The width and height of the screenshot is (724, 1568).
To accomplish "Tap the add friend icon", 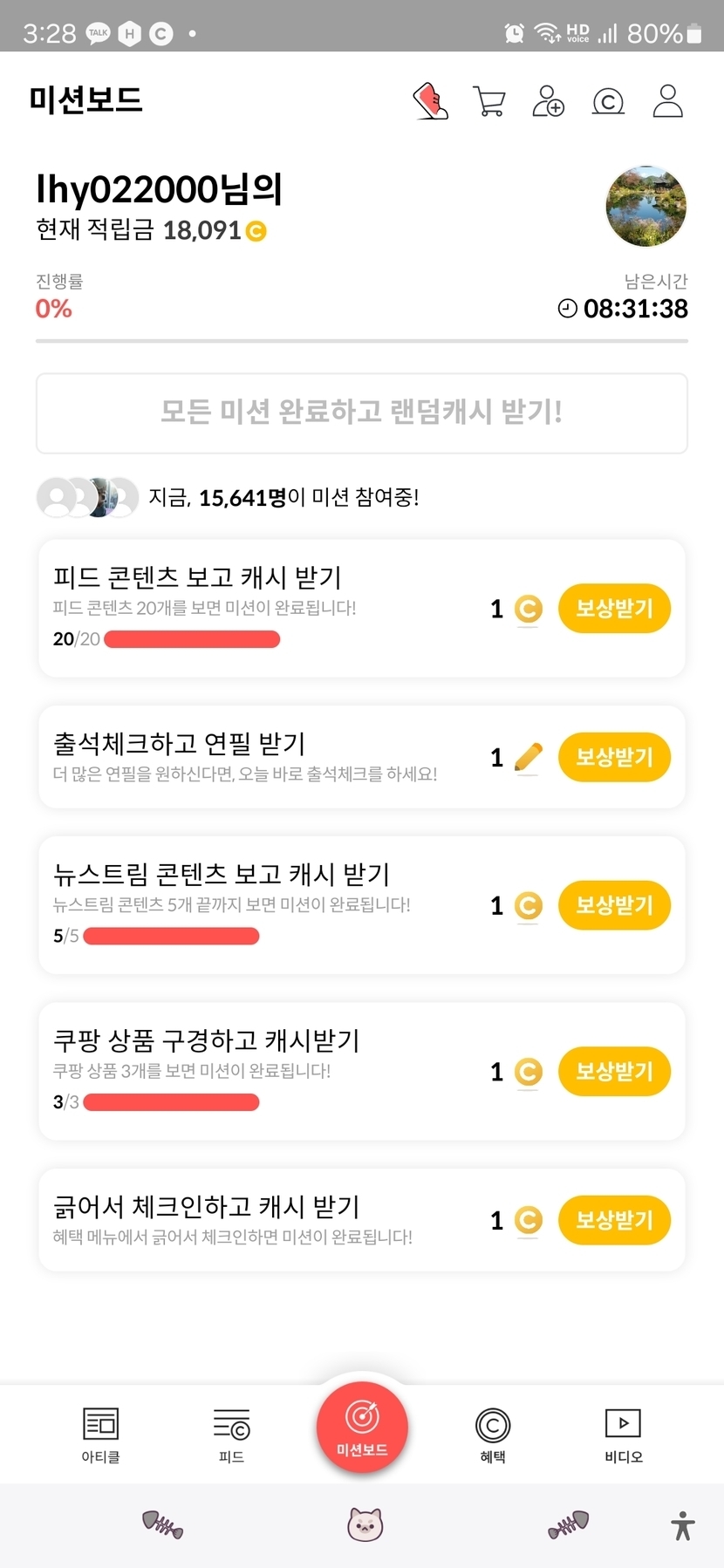I will click(x=548, y=101).
